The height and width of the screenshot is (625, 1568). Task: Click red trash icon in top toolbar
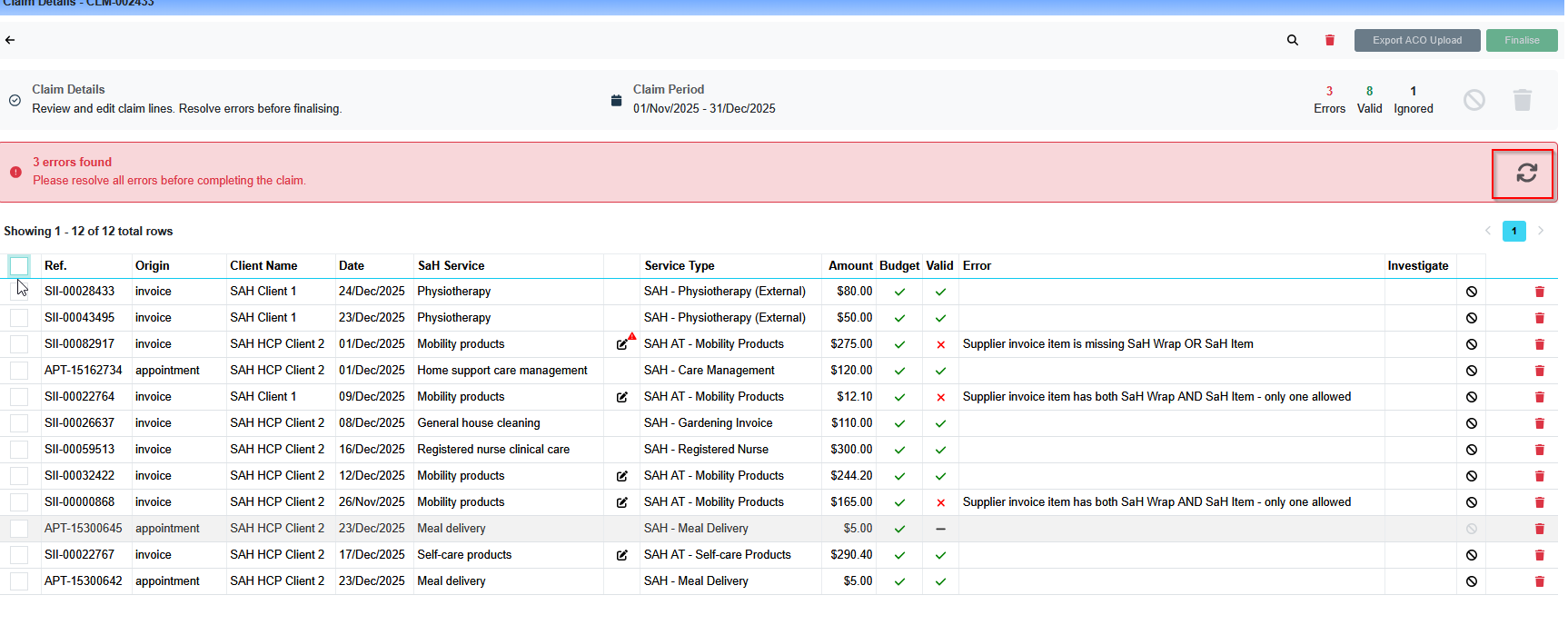point(1329,40)
